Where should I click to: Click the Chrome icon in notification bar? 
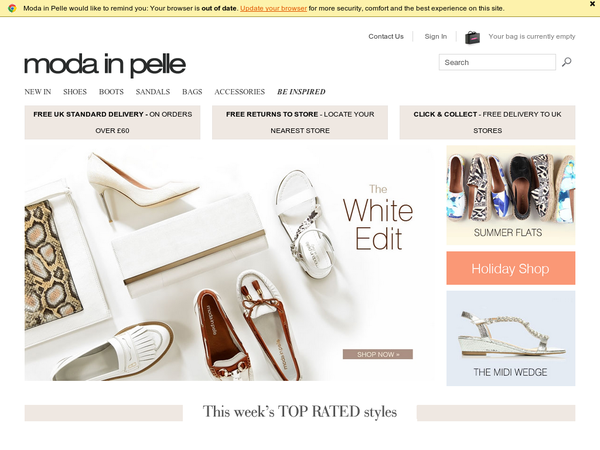(12, 8)
